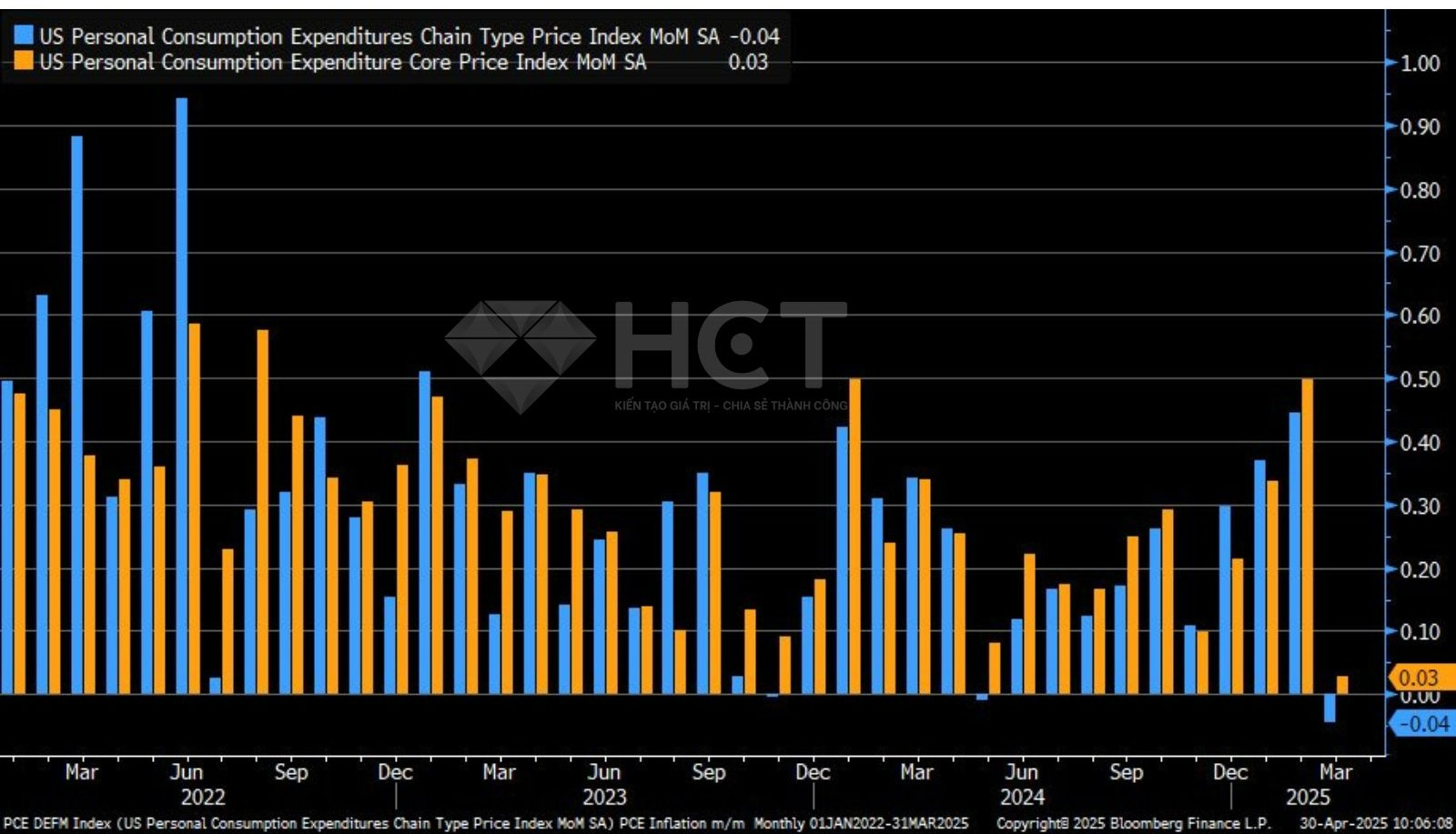This screenshot has height=834, width=1456.
Task: Click the orange 0.50 bar before Mar 2025
Action: (x=1308, y=537)
